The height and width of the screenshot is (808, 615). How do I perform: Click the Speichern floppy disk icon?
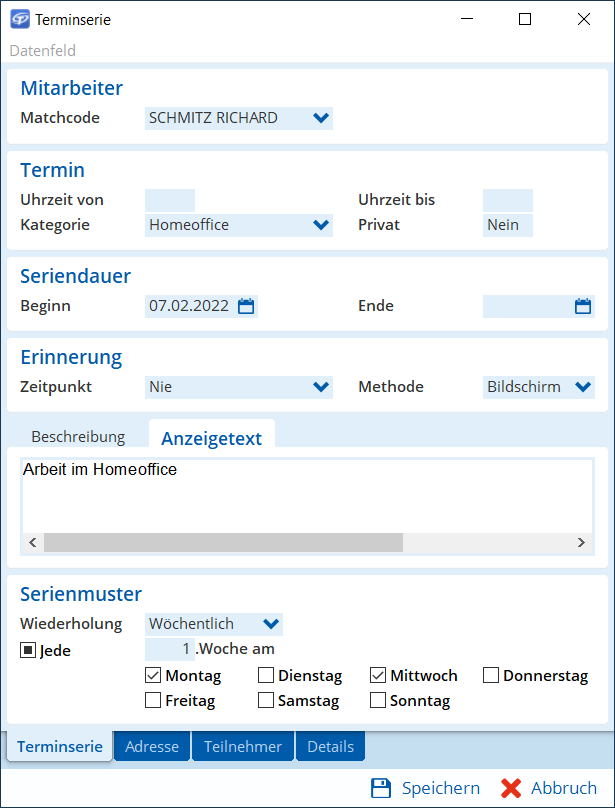coord(381,788)
